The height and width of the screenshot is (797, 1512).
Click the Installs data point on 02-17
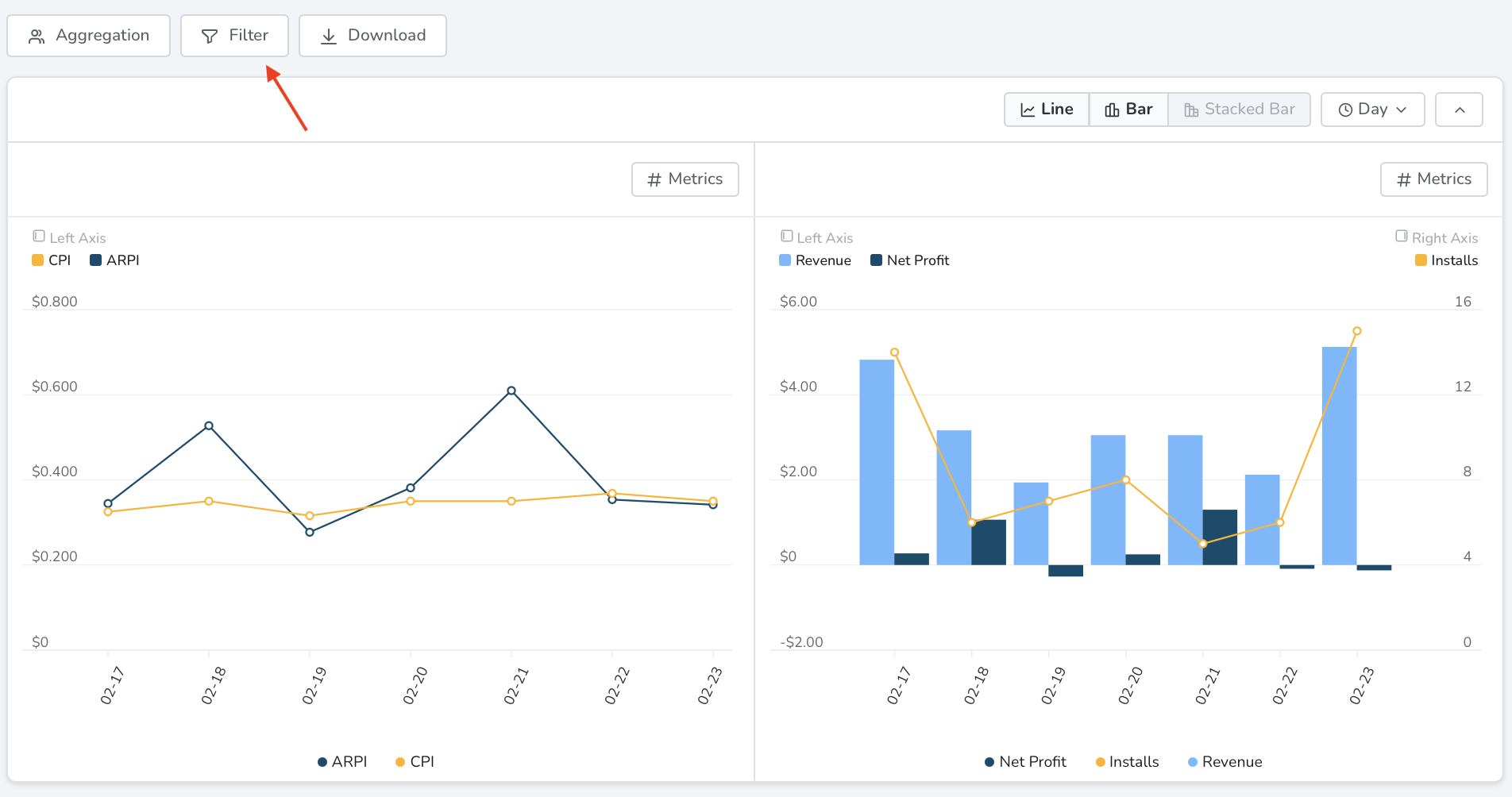(x=895, y=352)
